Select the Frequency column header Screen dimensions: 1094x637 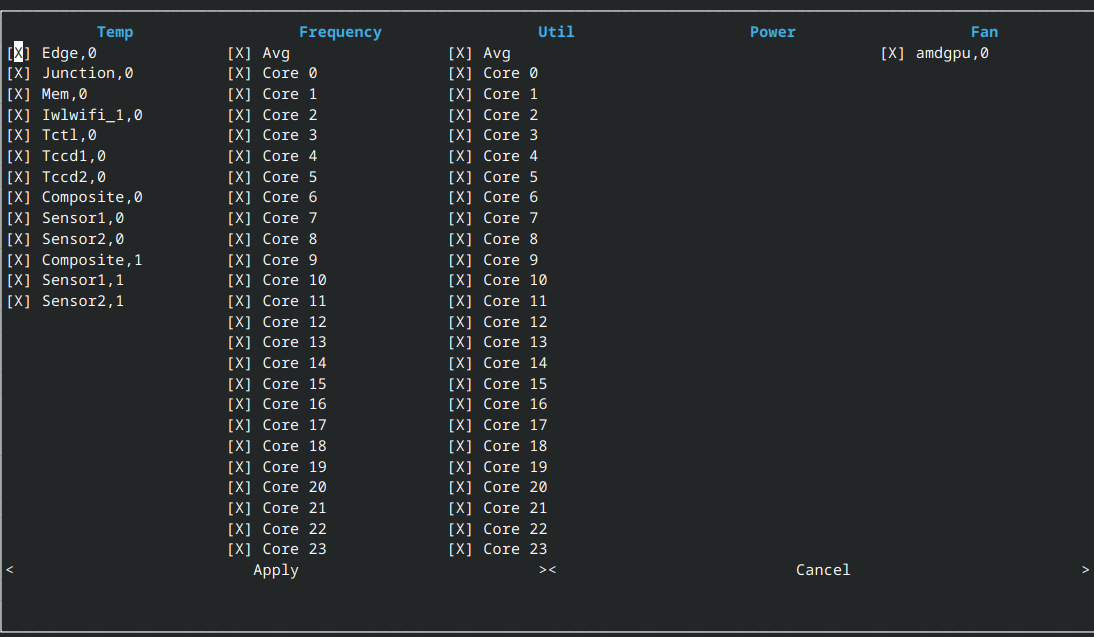coord(340,32)
